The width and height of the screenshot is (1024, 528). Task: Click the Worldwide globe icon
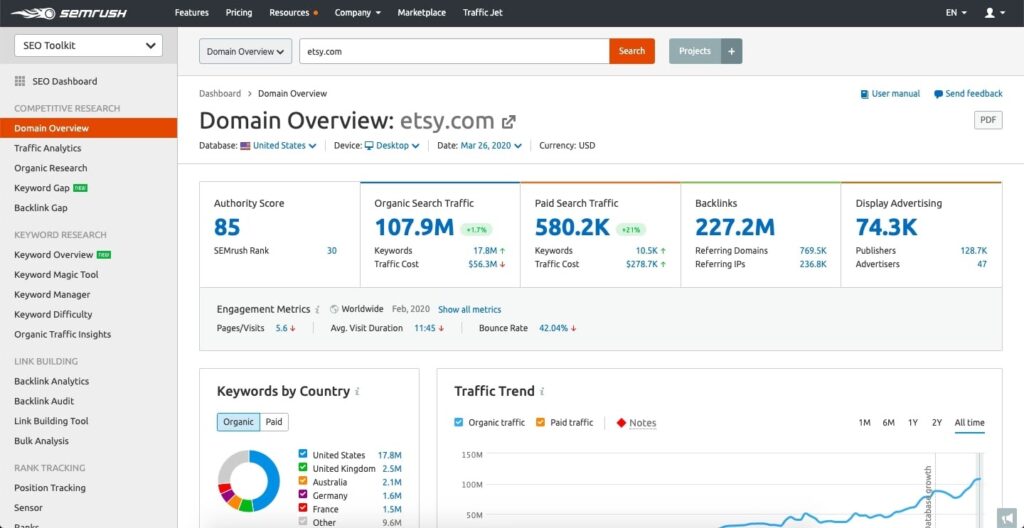coord(334,309)
